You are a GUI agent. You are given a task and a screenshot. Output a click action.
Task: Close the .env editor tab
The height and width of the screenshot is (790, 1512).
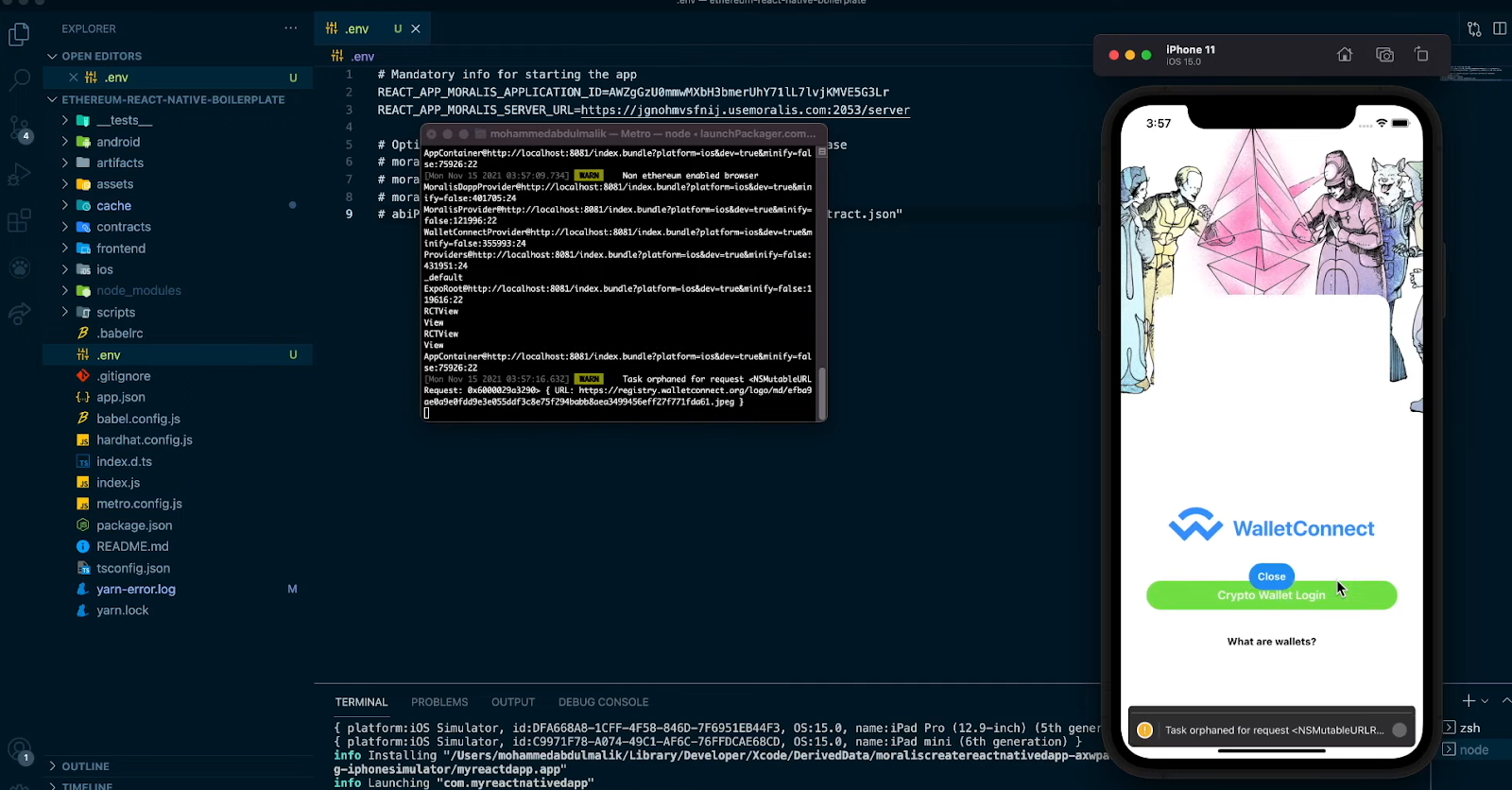click(416, 29)
